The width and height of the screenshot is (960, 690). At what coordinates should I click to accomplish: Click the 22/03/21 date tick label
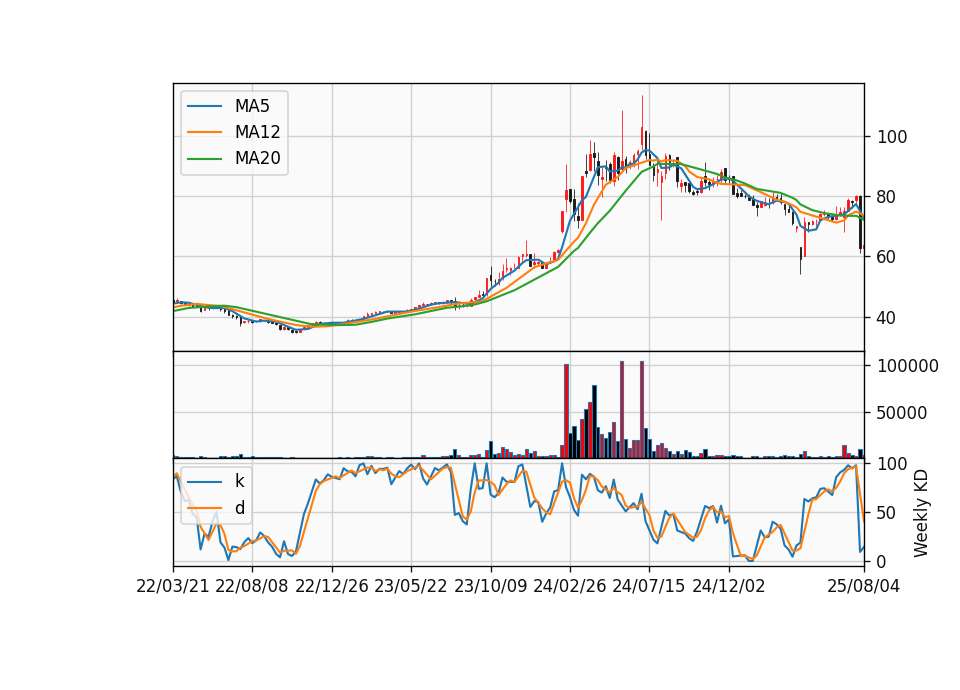pos(173,586)
